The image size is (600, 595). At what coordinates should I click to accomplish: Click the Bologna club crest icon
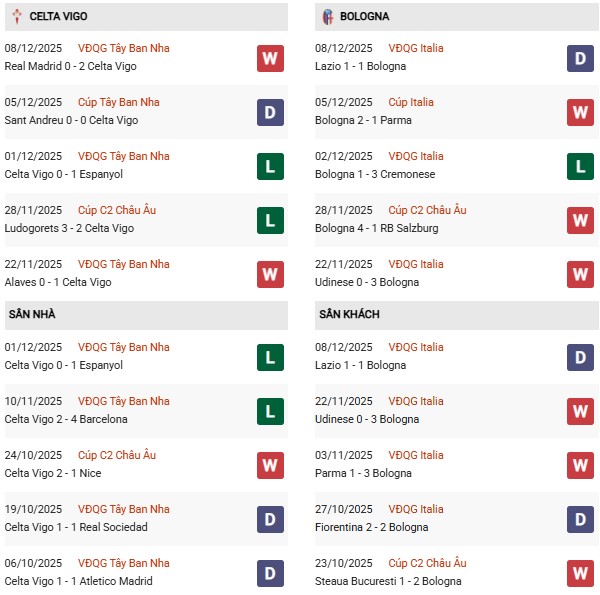tap(328, 17)
